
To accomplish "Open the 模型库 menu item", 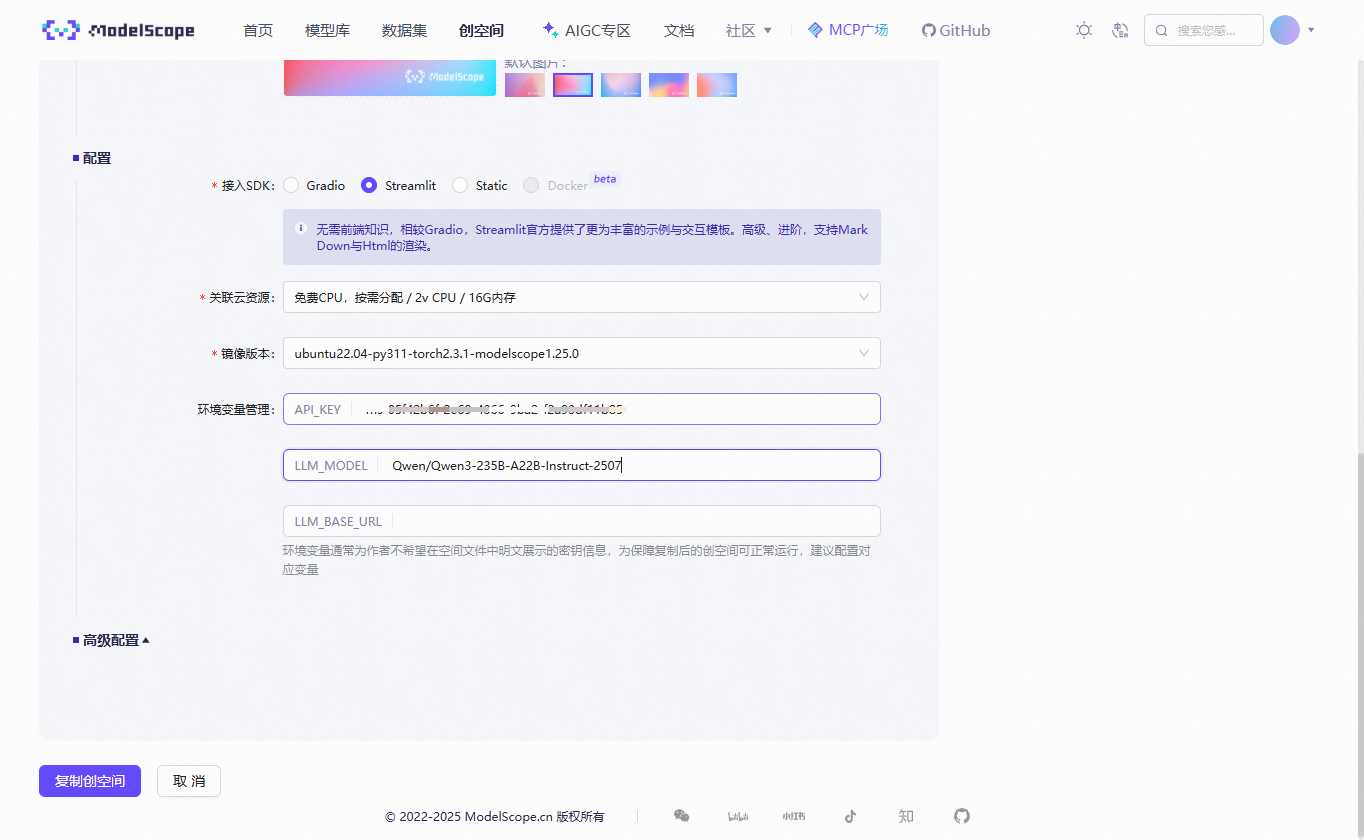I will 327,30.
